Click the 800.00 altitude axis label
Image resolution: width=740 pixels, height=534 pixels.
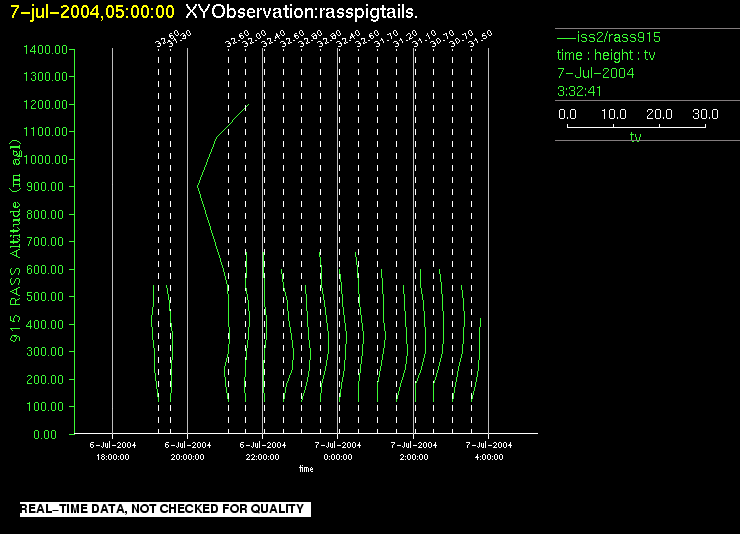[45, 214]
